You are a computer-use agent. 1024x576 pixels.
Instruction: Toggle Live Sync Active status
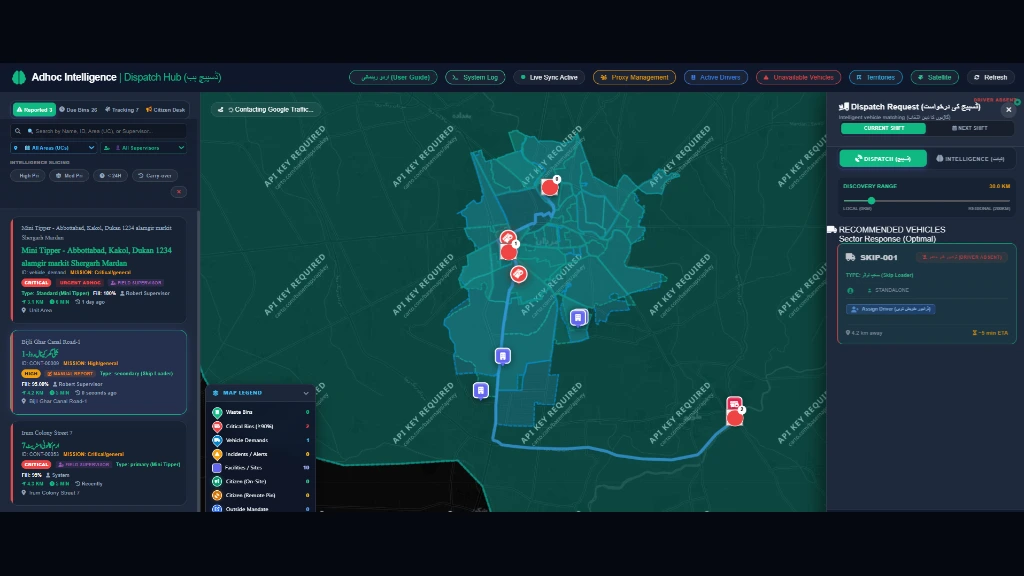pyautogui.click(x=549, y=77)
